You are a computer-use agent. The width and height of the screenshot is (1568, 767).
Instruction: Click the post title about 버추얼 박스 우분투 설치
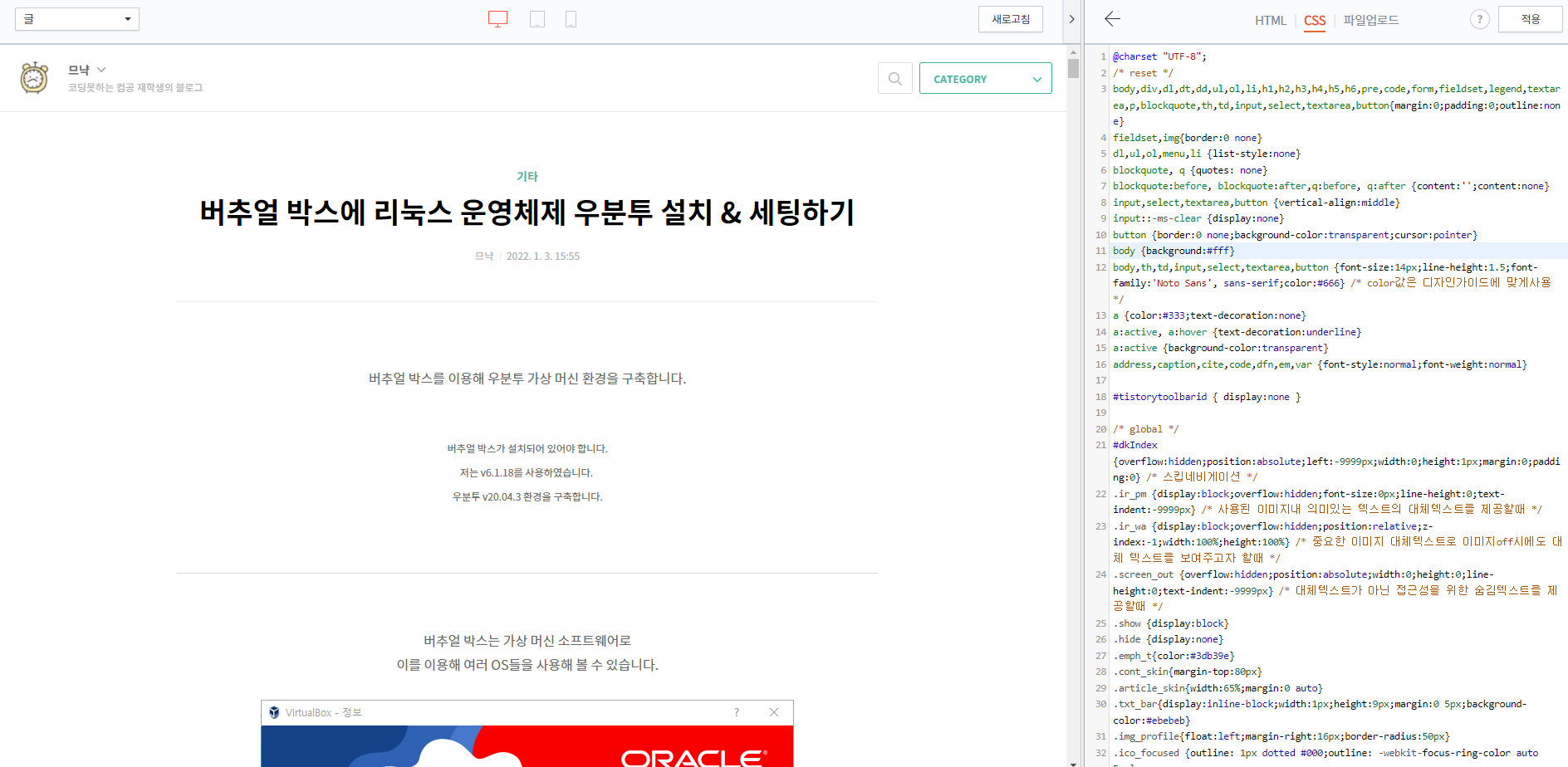[x=527, y=213]
